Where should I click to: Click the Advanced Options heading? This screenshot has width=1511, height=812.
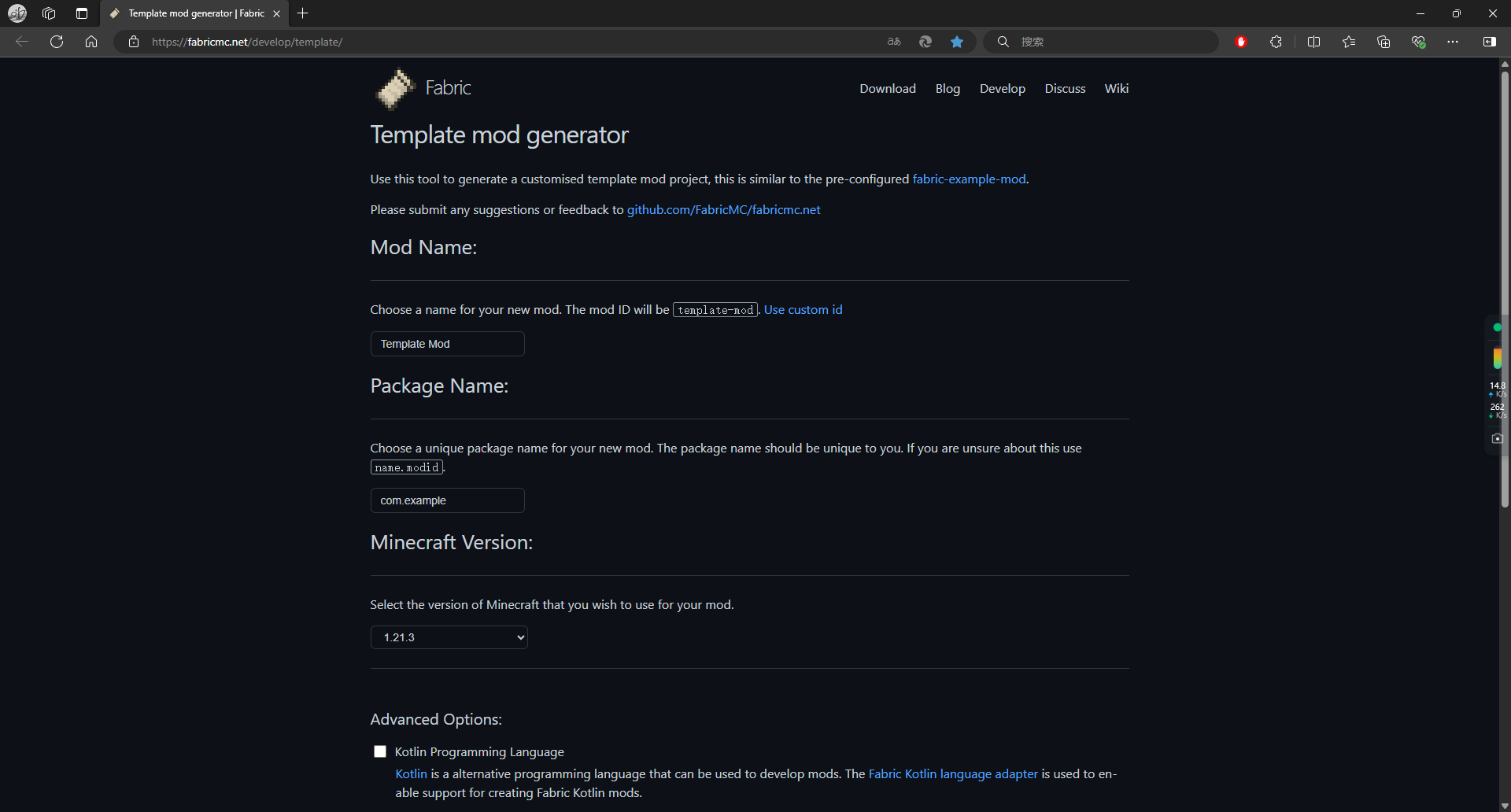click(x=436, y=719)
